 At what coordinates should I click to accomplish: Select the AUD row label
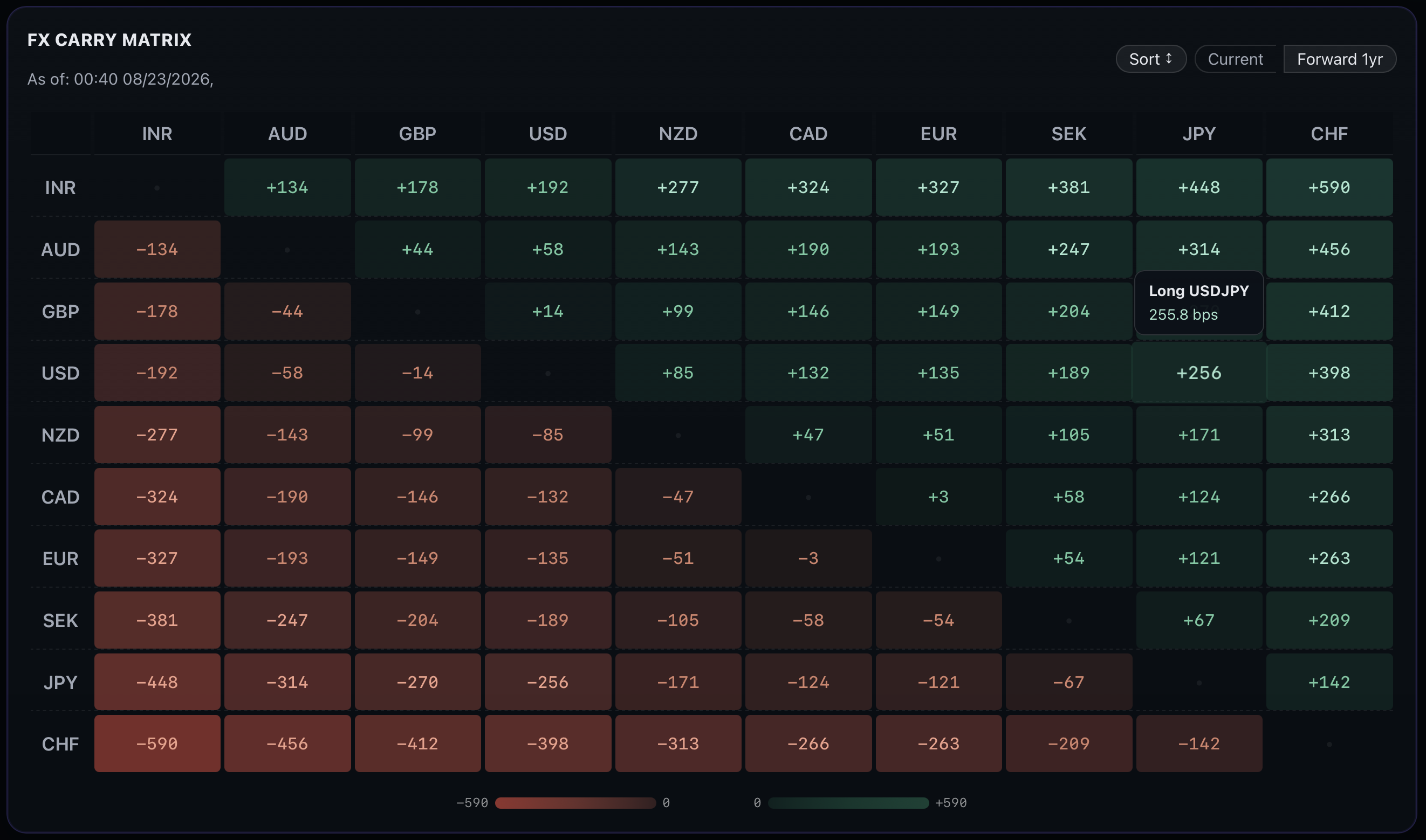60,249
